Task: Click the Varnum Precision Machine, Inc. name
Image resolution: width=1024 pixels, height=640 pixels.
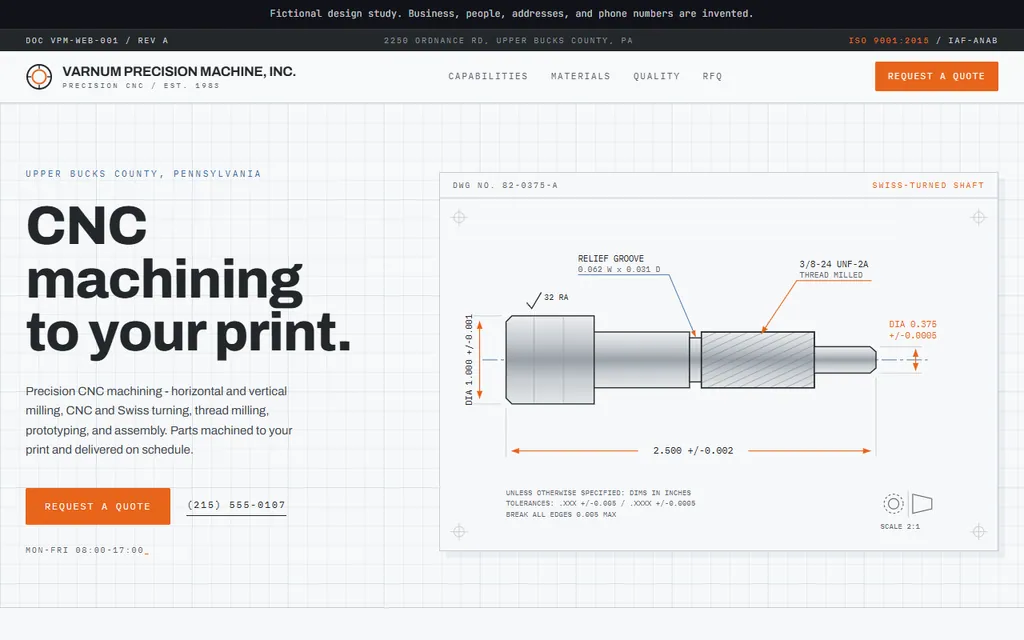Action: click(179, 71)
